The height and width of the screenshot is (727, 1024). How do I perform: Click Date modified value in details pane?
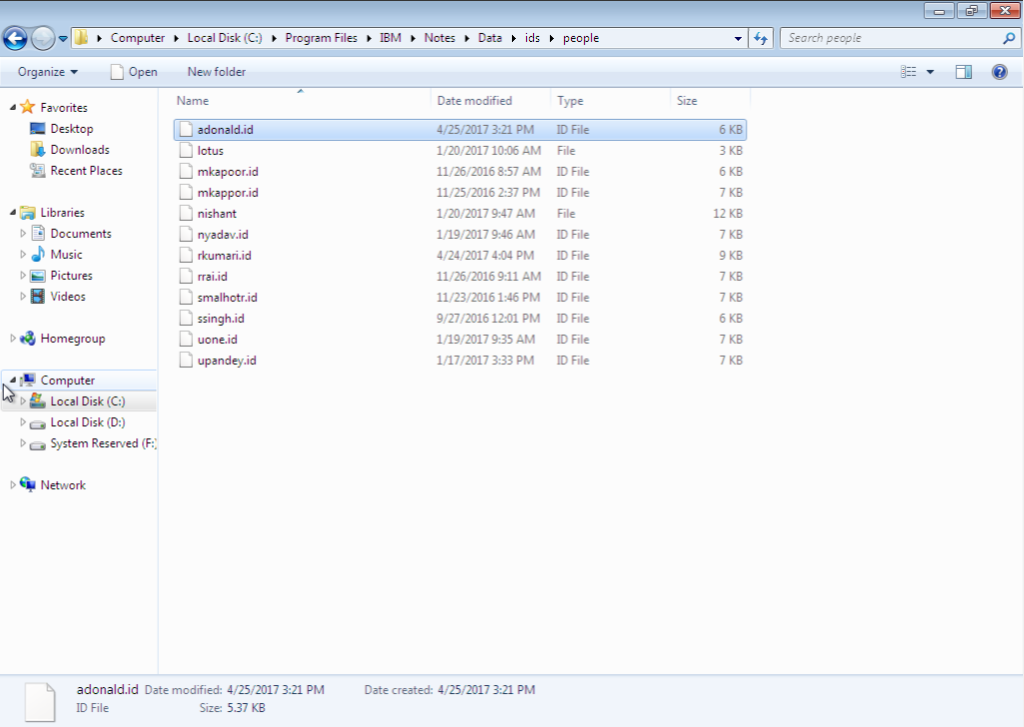[276, 690]
